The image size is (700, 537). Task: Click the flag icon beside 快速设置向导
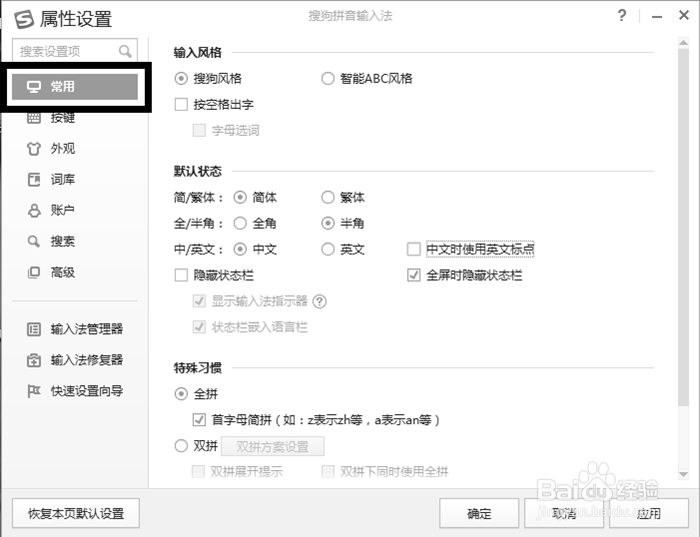[x=34, y=391]
